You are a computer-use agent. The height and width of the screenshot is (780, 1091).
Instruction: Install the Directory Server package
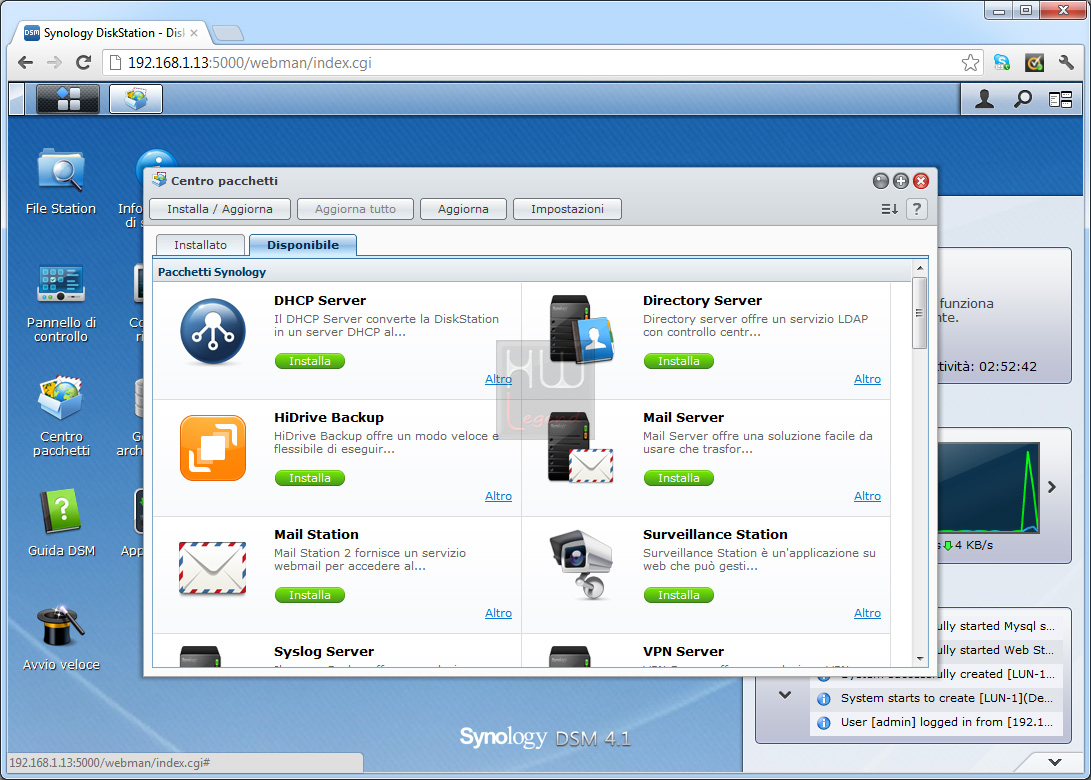678,361
